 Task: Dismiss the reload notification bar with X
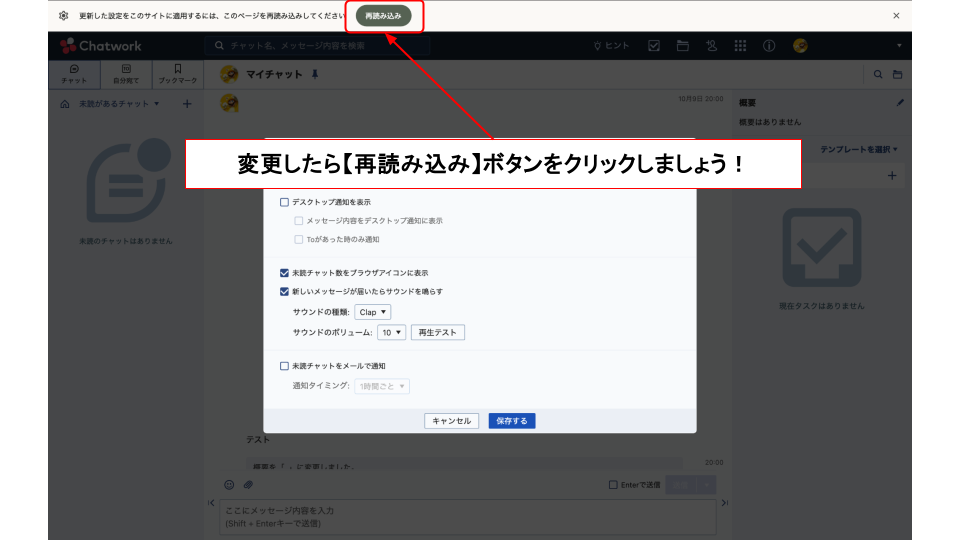(896, 16)
